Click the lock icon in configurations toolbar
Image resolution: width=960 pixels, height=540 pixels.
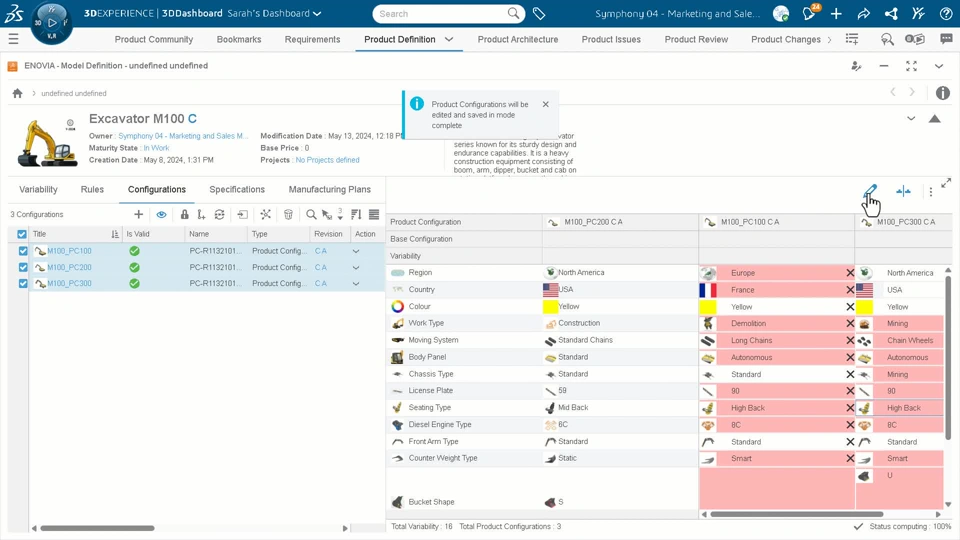[x=184, y=214]
